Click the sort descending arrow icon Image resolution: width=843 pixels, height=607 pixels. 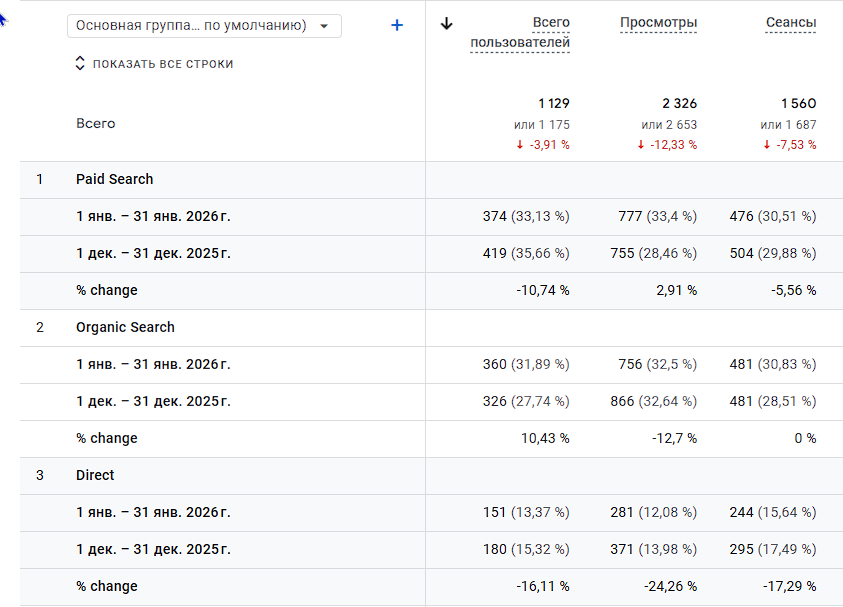click(x=447, y=24)
